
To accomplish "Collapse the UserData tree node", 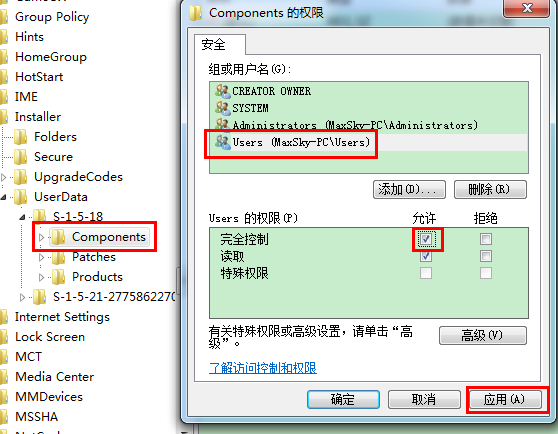I will tap(4, 197).
